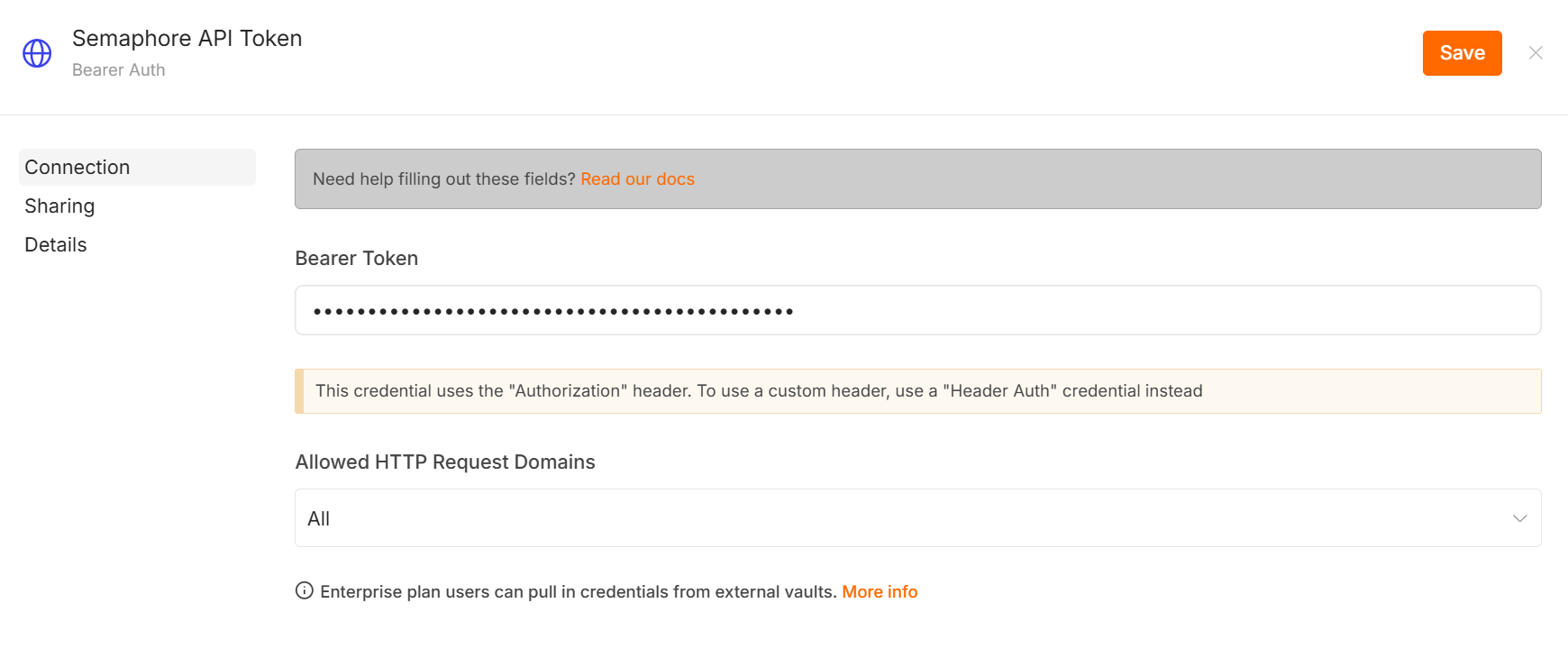This screenshot has width=1568, height=649.
Task: Open the Connection tab
Action: click(x=137, y=167)
